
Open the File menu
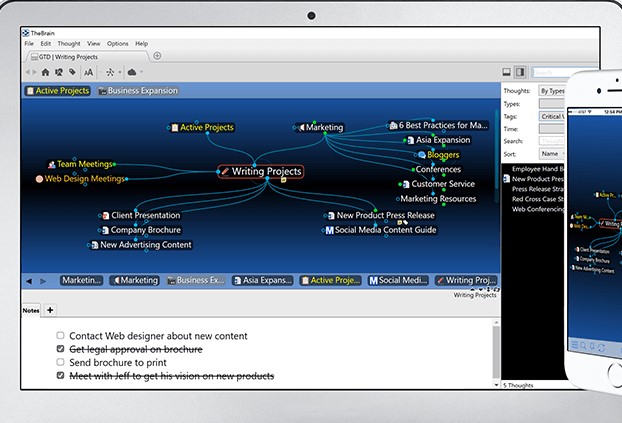tap(29, 44)
